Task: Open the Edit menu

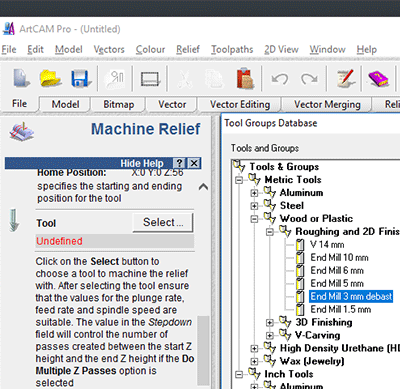Action: pos(35,49)
